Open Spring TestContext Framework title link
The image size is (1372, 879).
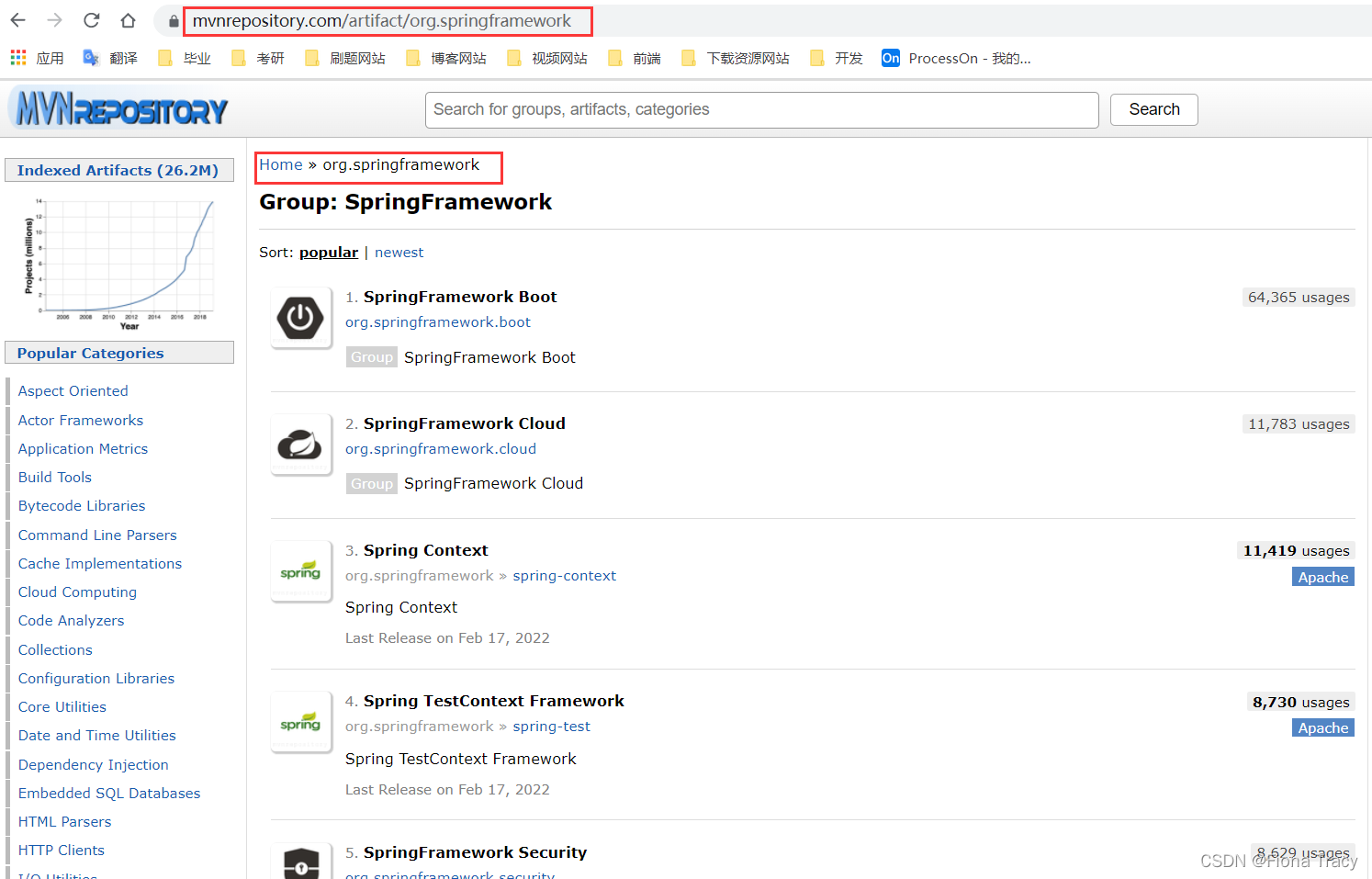coord(494,701)
